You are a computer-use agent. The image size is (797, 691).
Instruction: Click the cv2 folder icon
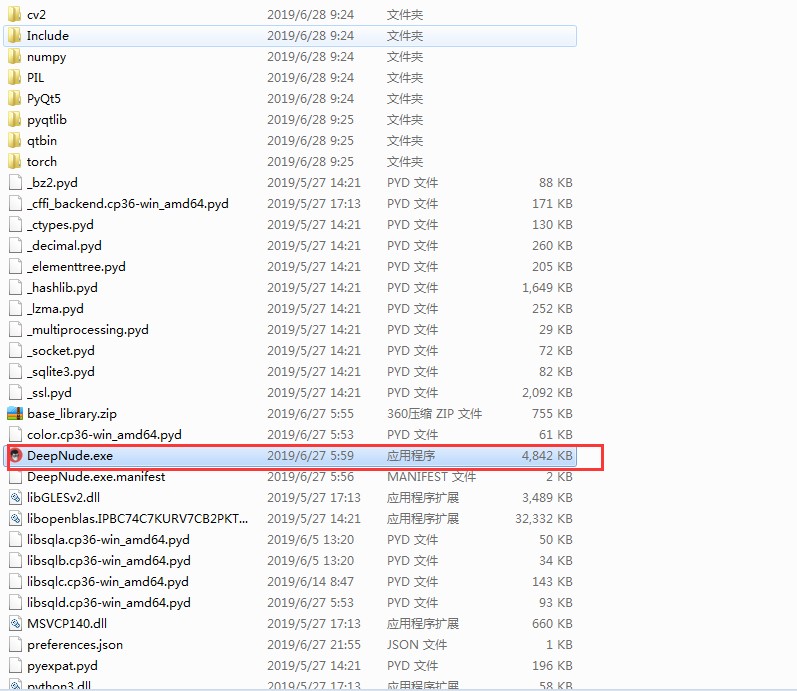pyautogui.click(x=14, y=15)
